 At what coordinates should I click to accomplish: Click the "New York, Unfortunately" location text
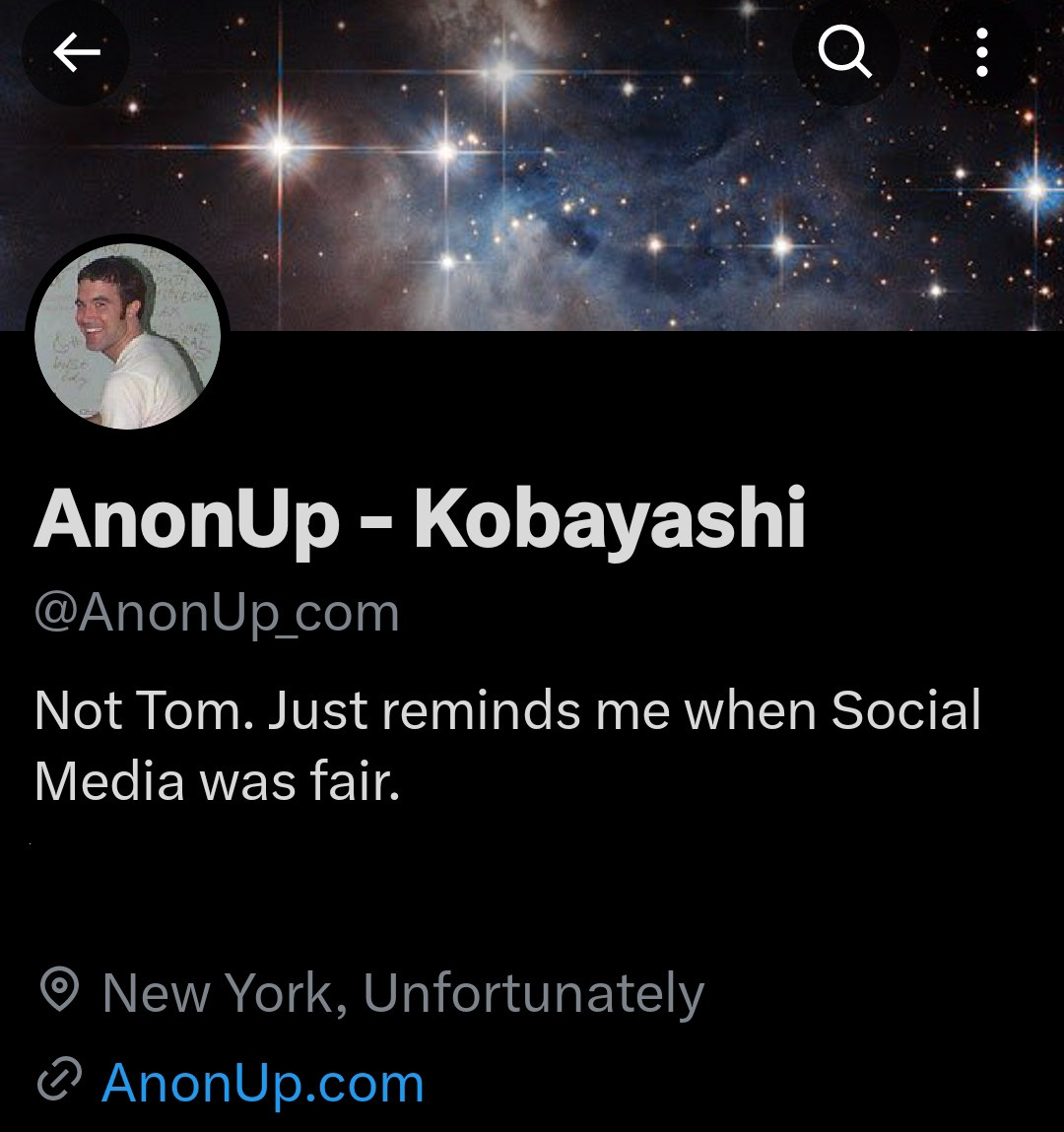[x=403, y=992]
